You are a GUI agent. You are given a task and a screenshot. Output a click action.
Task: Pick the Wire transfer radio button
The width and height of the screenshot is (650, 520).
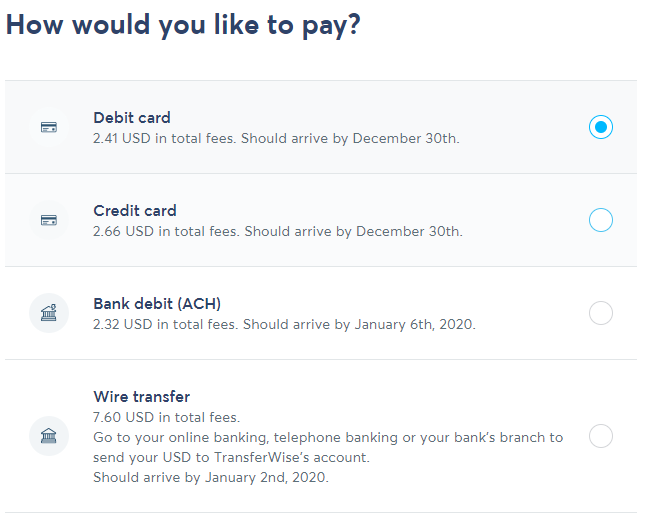coord(600,436)
